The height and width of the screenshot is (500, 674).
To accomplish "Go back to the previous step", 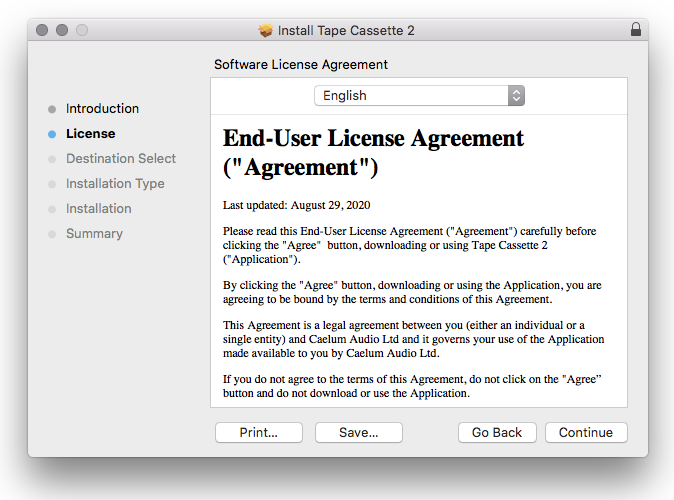I will tap(497, 432).
